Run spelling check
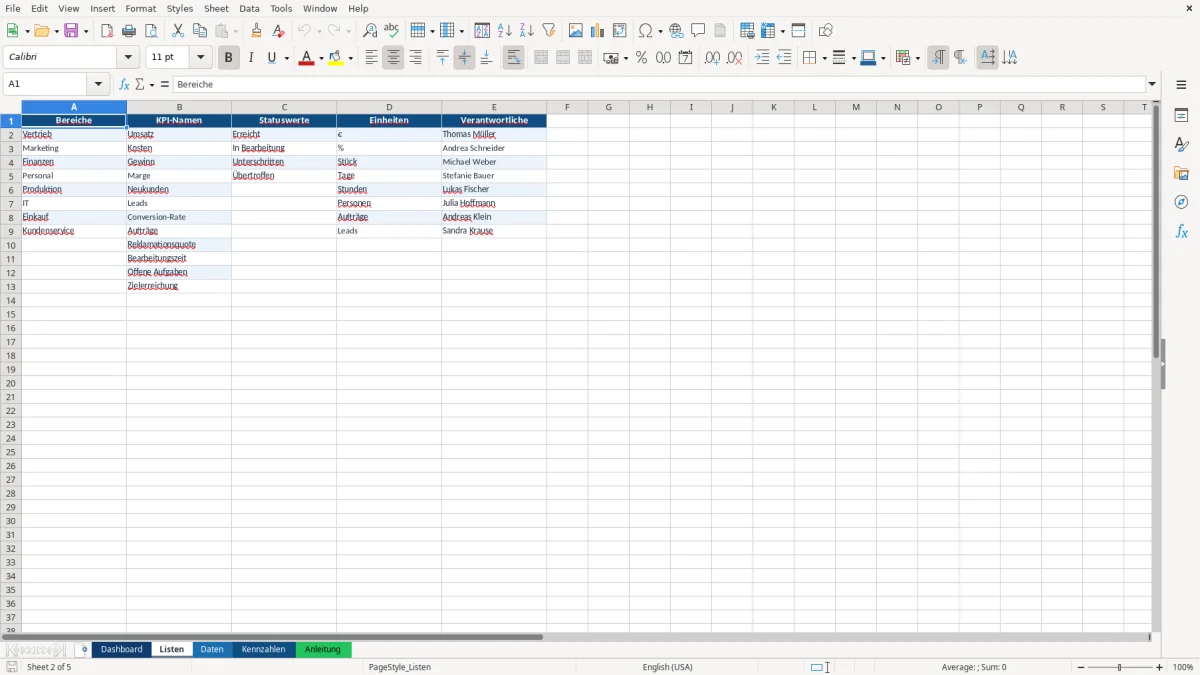This screenshot has width=1200, height=675. pos(392,31)
